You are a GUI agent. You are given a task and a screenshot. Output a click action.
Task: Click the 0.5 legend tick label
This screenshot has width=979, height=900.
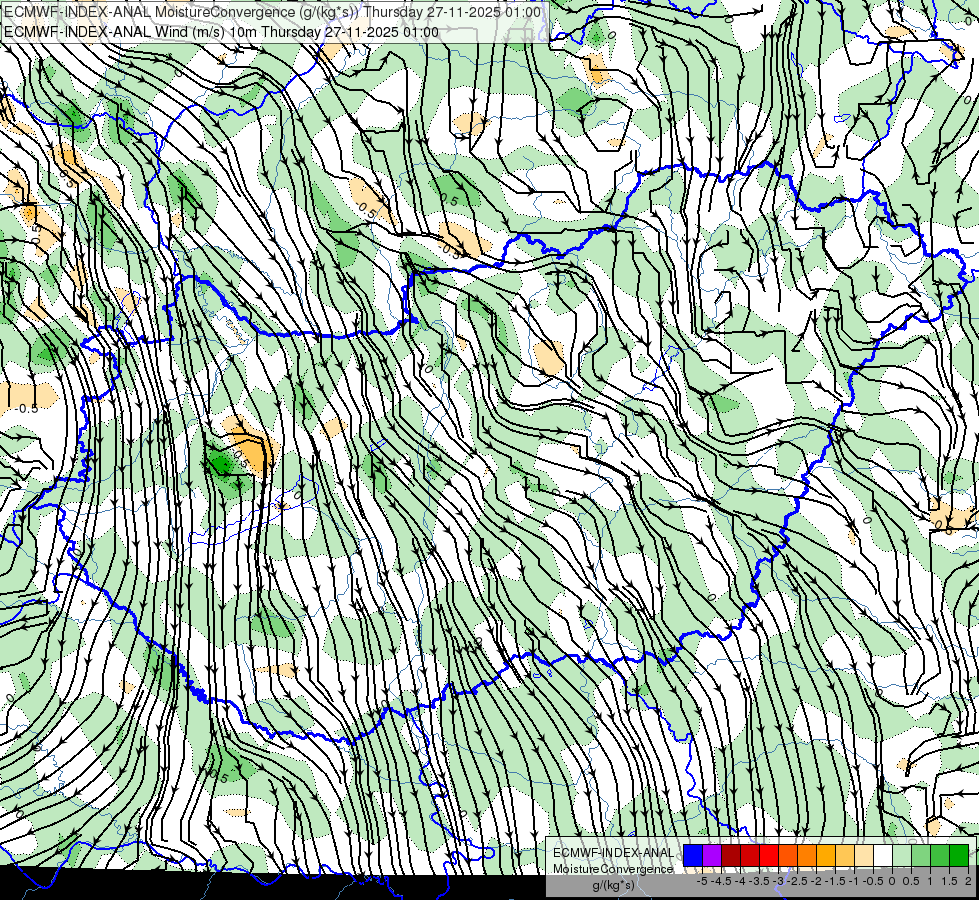tap(911, 881)
